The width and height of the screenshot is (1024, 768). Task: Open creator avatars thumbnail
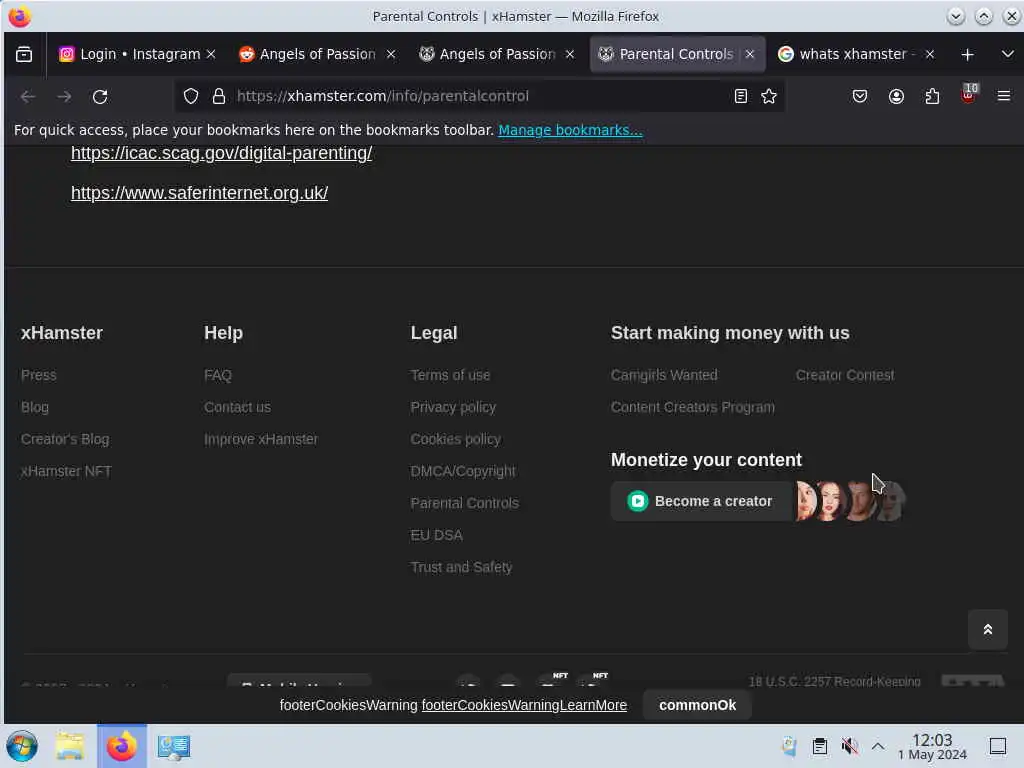pos(850,501)
